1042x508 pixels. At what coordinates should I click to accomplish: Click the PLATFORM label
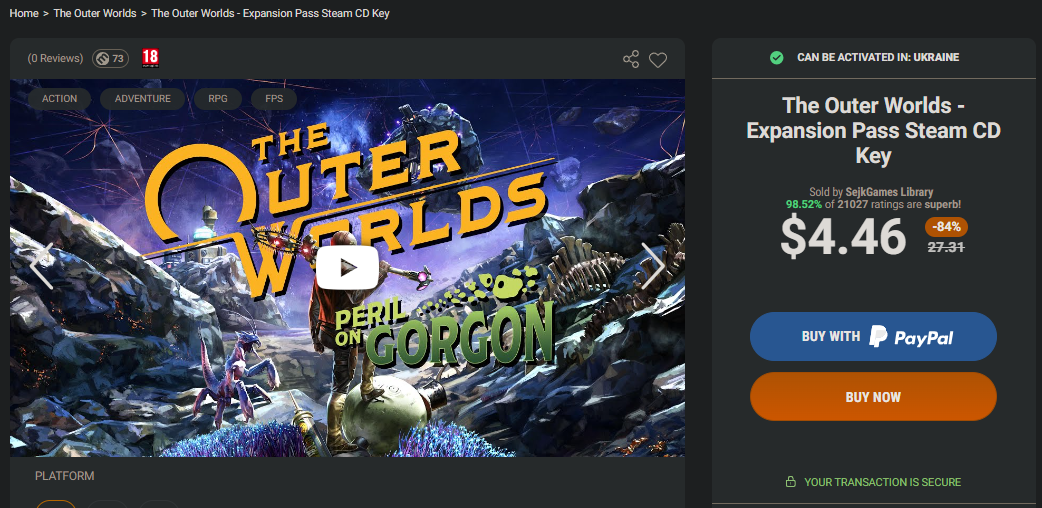64,476
